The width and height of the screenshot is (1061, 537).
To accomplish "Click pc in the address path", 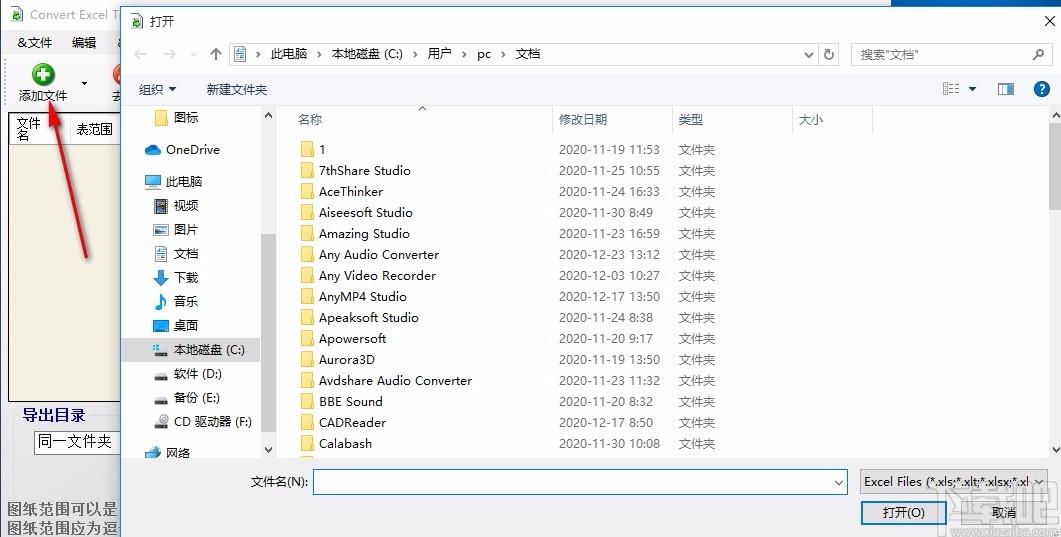I will point(484,54).
